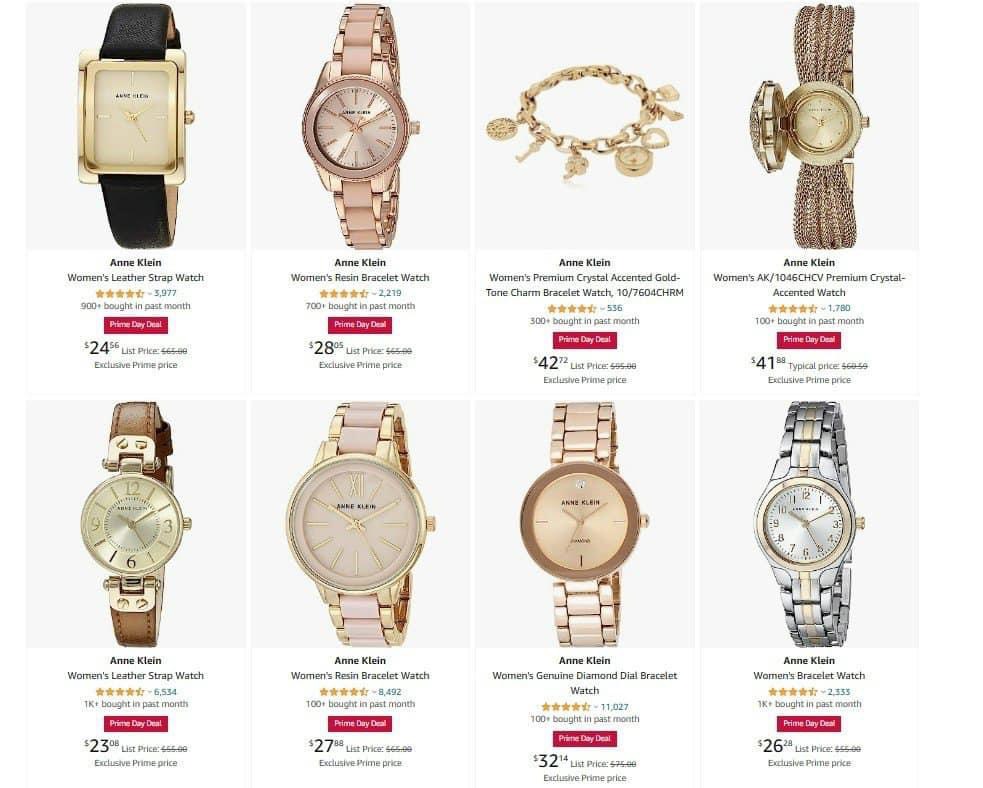Open star rating dropdown beside 6,534 reviews

point(149,692)
